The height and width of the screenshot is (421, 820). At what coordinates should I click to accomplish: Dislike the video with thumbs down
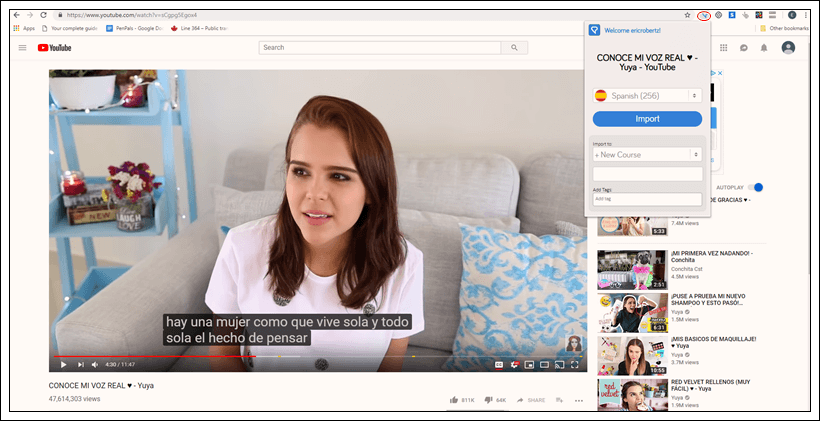(x=487, y=400)
